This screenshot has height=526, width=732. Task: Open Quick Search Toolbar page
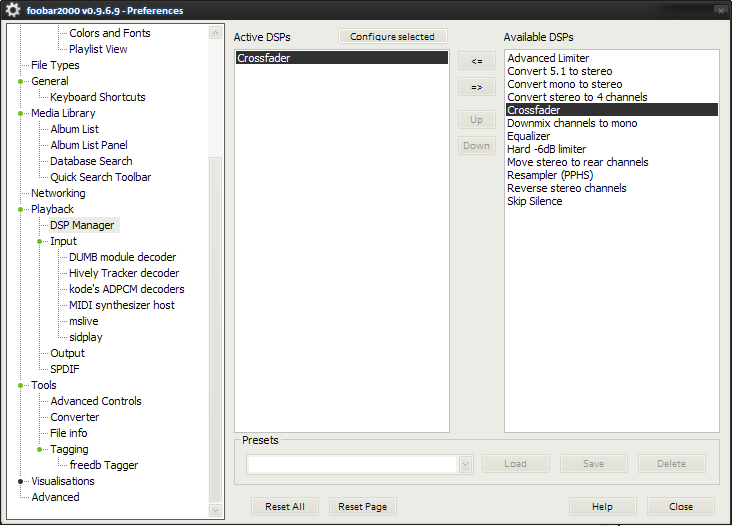(x=100, y=177)
